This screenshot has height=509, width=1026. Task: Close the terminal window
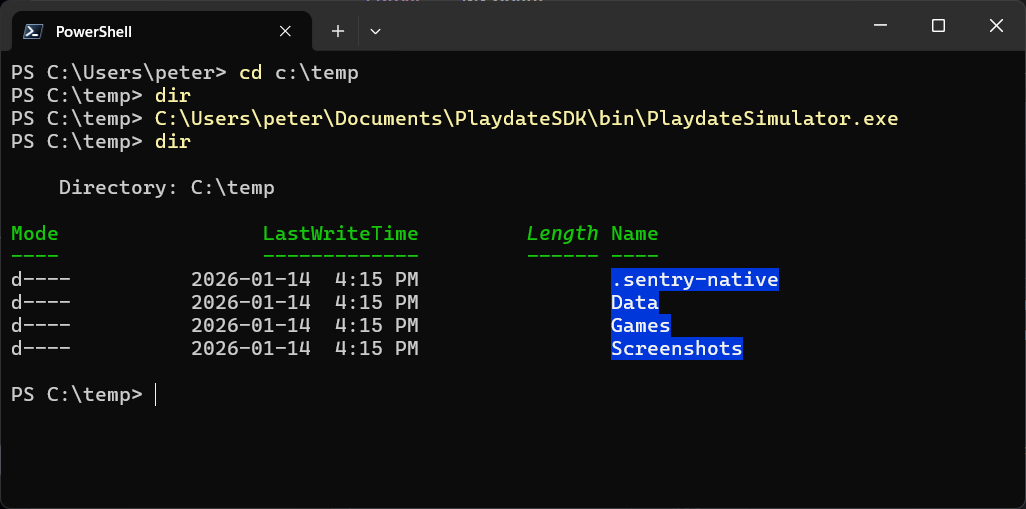996,26
